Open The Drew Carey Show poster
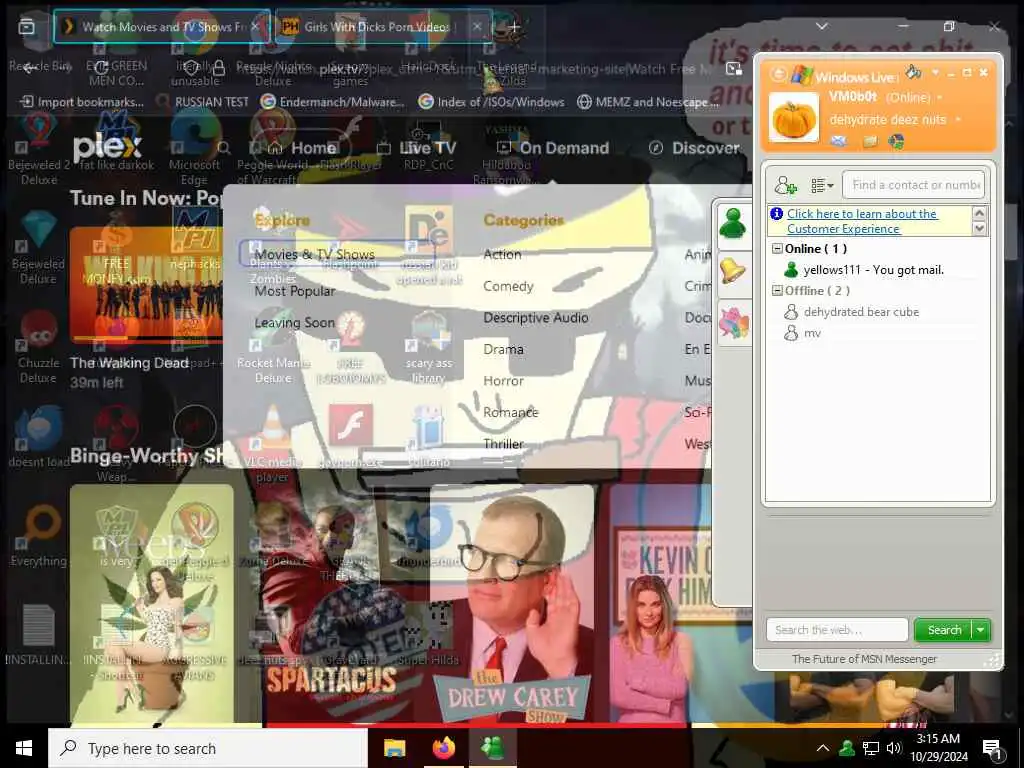 click(x=513, y=604)
